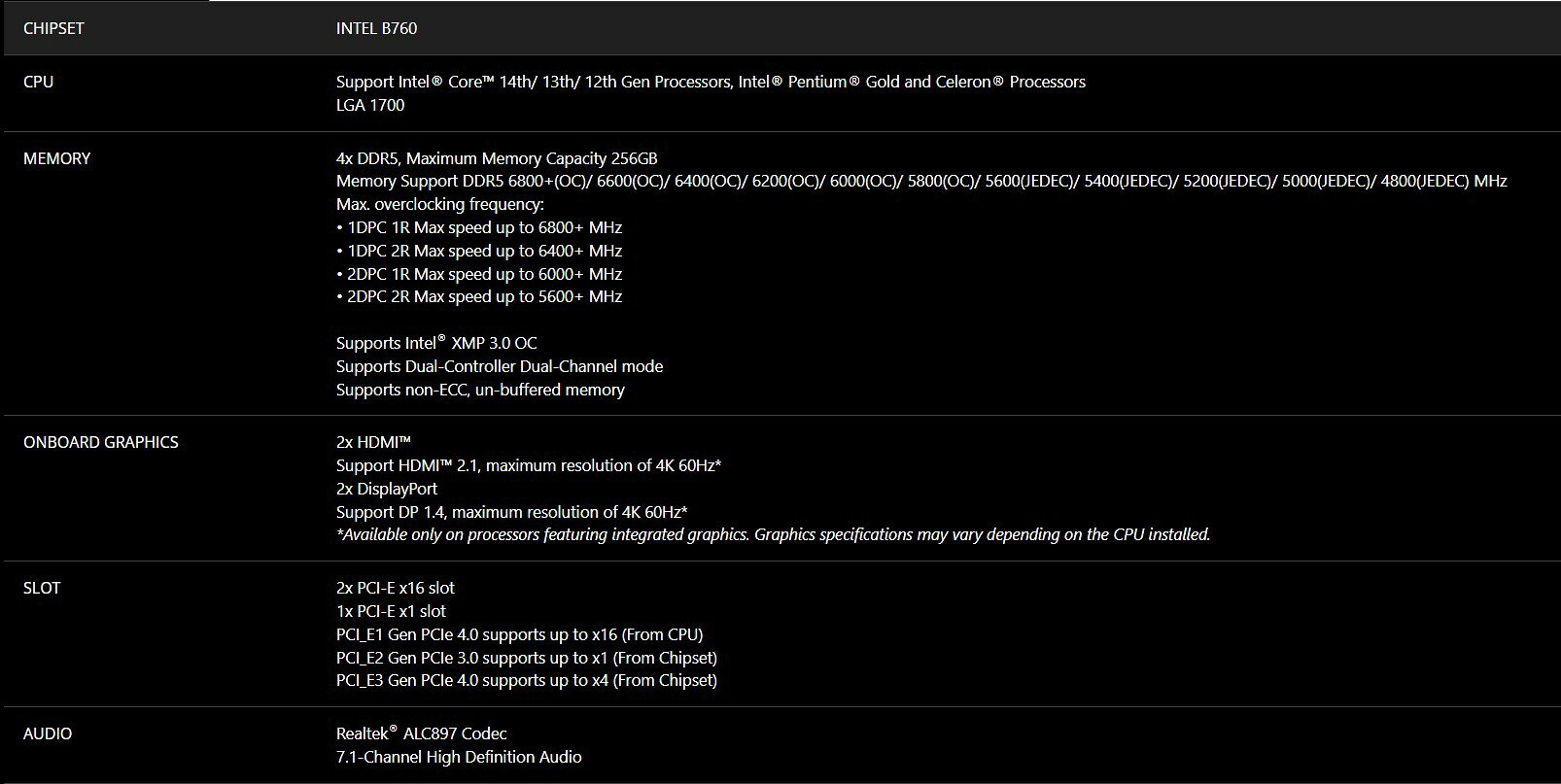Click the Support HDMI 2.1 resolution line

(x=529, y=465)
